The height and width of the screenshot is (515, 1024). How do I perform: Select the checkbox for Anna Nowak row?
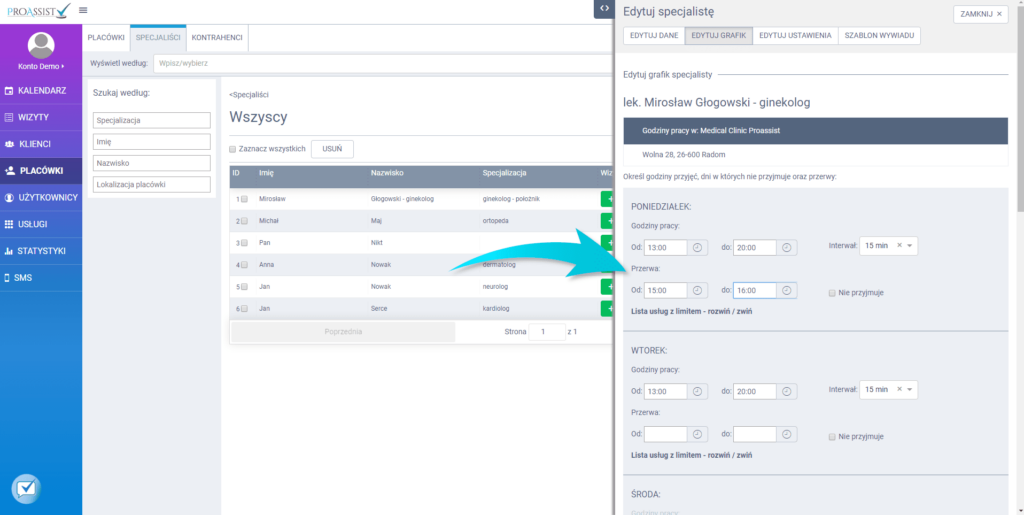coord(243,265)
